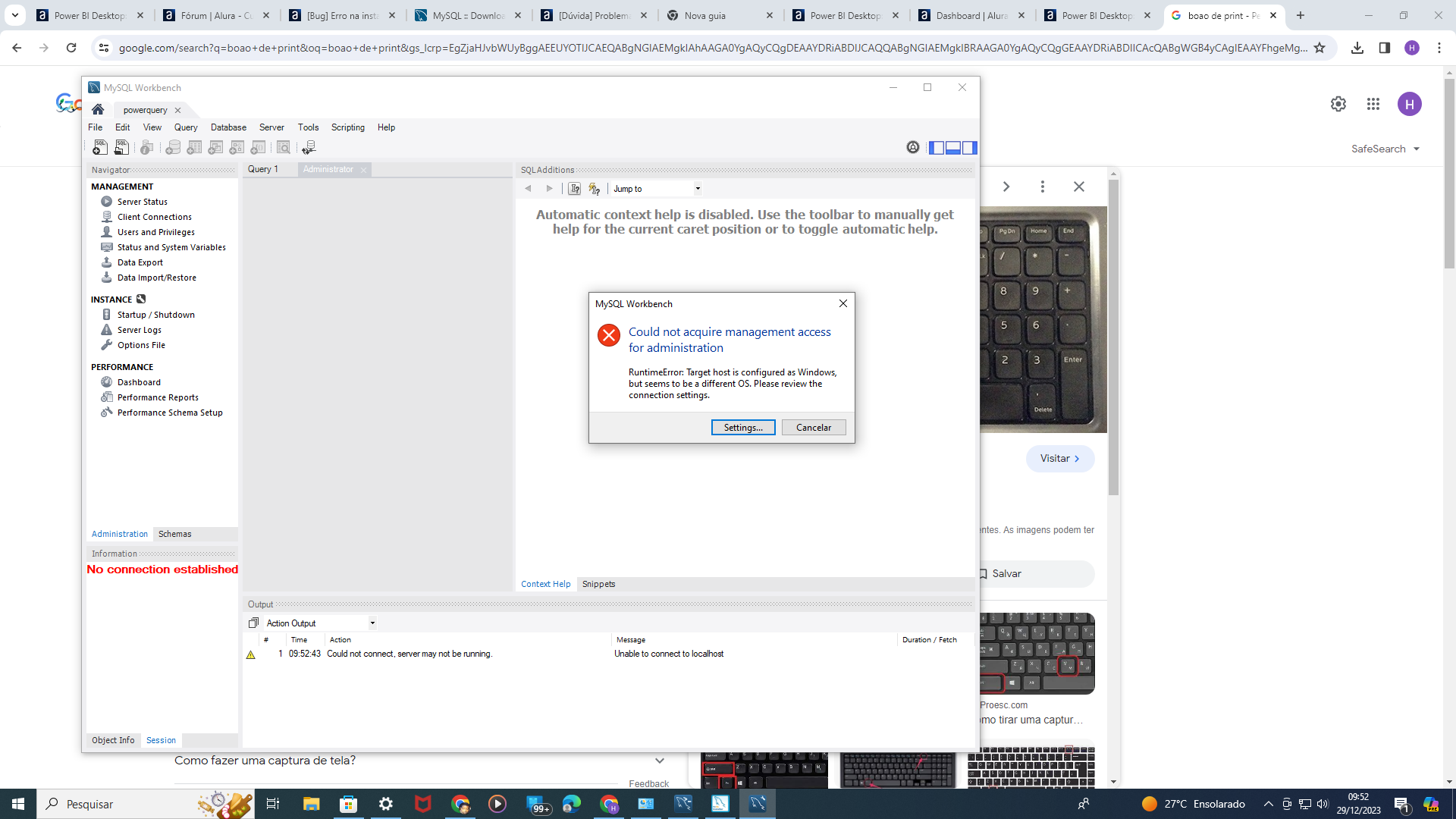The image size is (1456, 819).
Task: Close the powerquery connection tab
Action: (177, 110)
